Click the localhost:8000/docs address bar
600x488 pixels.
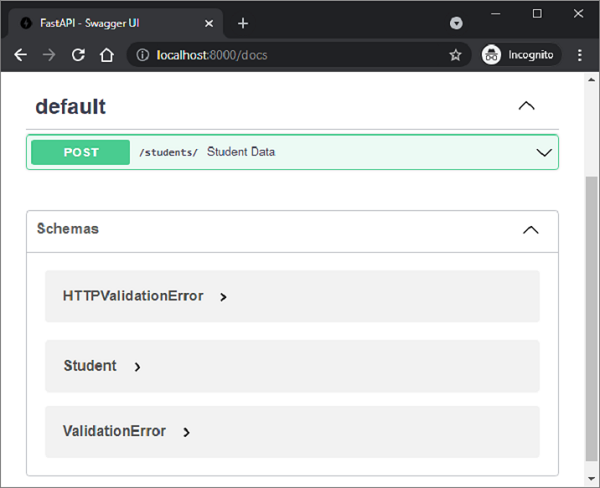[290, 55]
